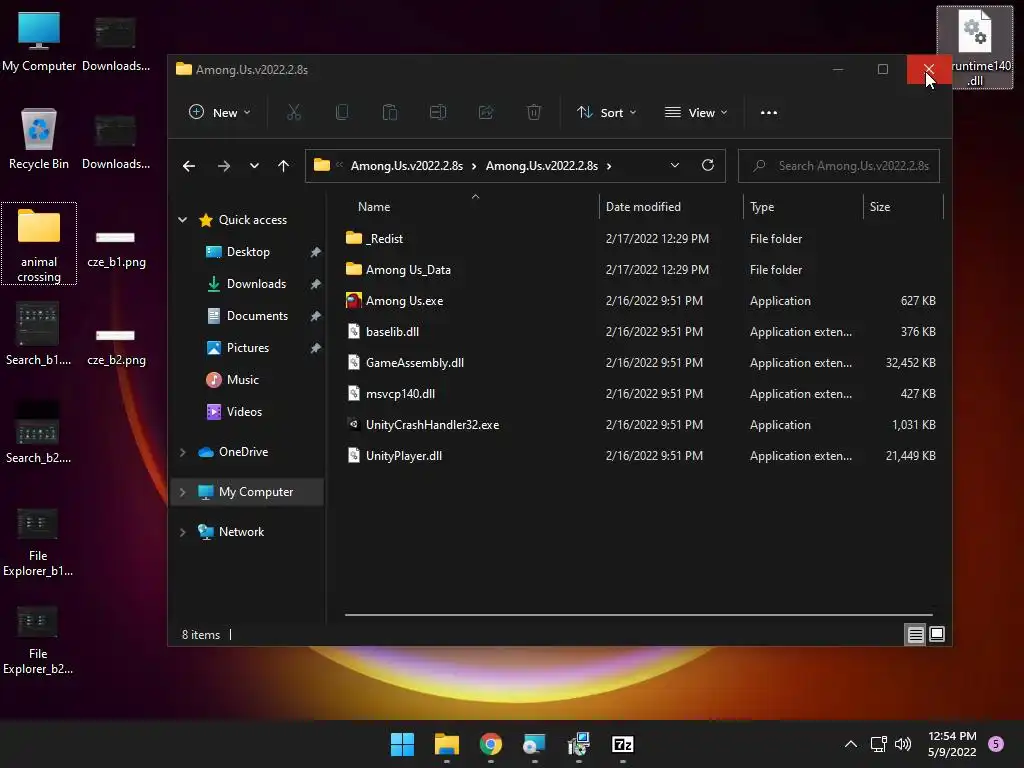Show hidden system tray icons chevron
Image resolution: width=1024 pixels, height=768 pixels.
tap(851, 743)
